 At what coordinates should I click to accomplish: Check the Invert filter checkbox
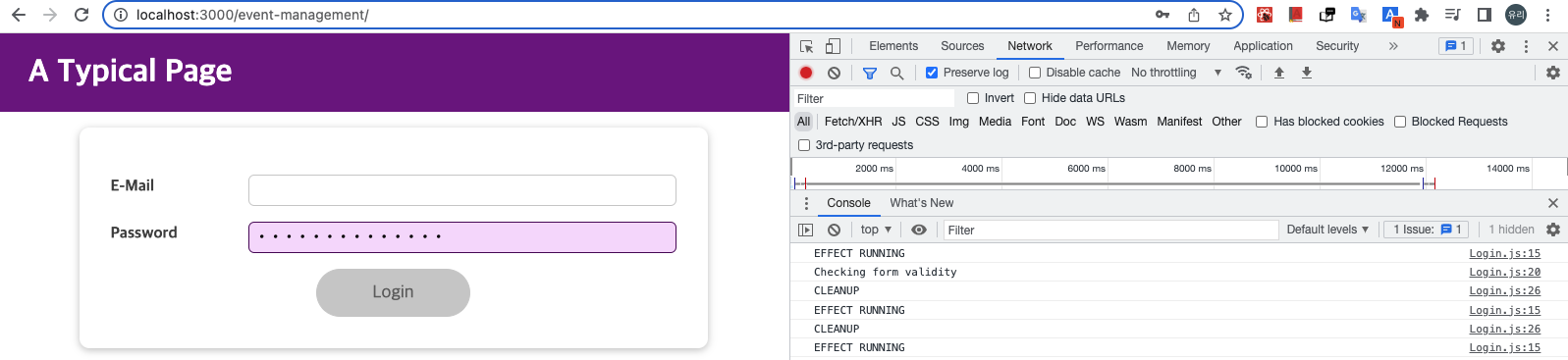coord(973,98)
